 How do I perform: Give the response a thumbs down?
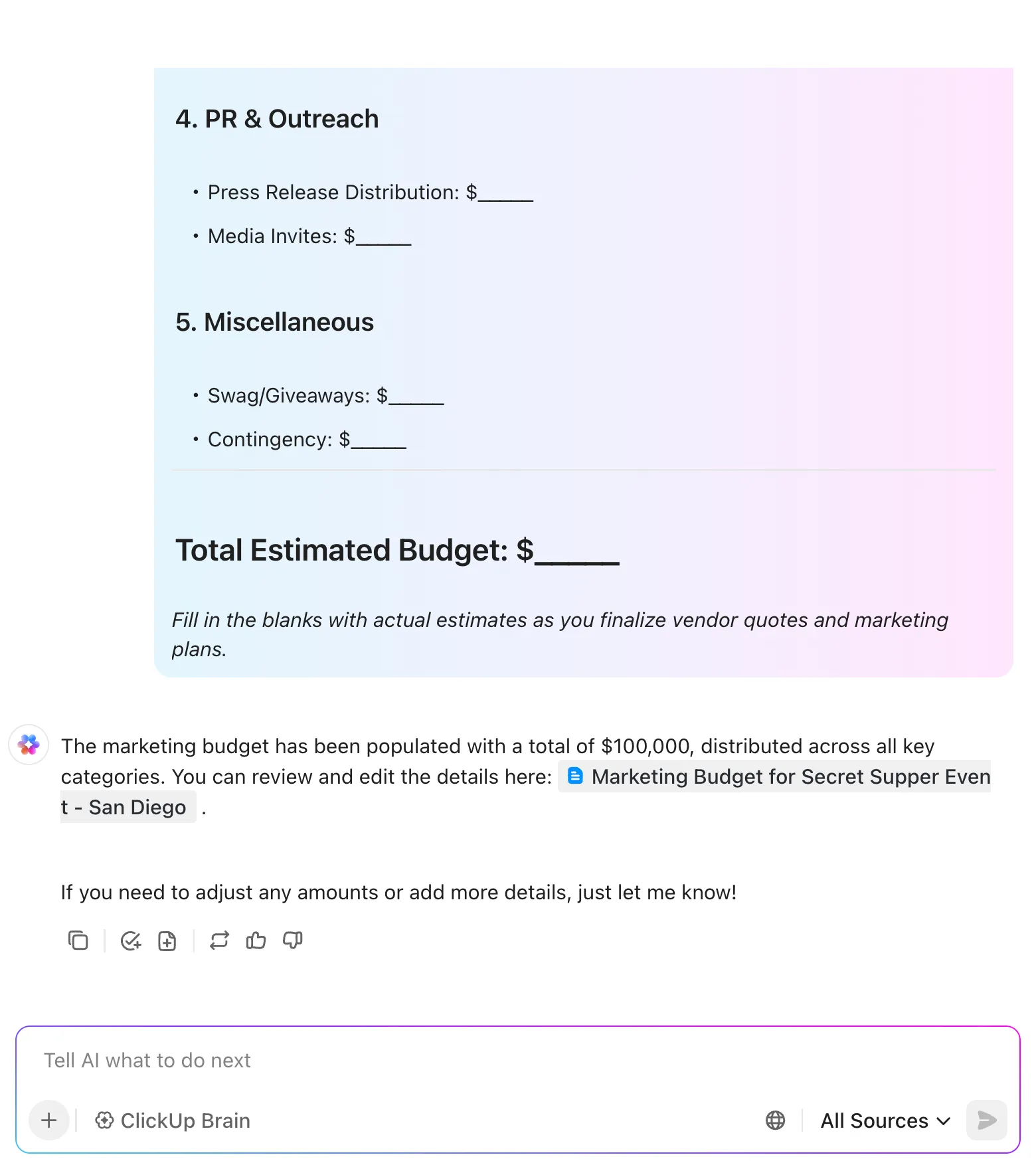pos(292,940)
